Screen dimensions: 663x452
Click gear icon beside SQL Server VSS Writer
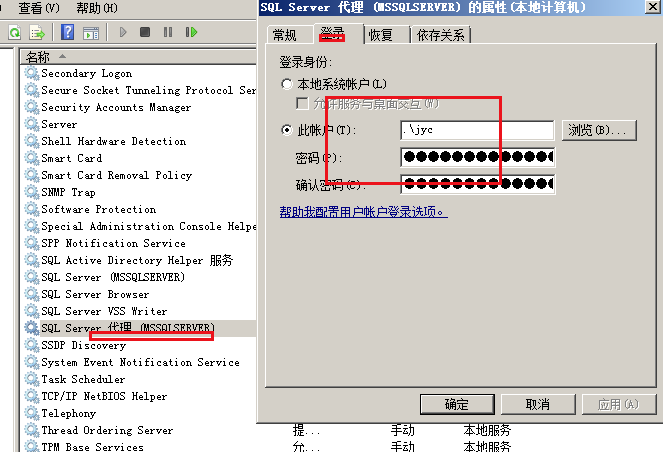click(32, 311)
